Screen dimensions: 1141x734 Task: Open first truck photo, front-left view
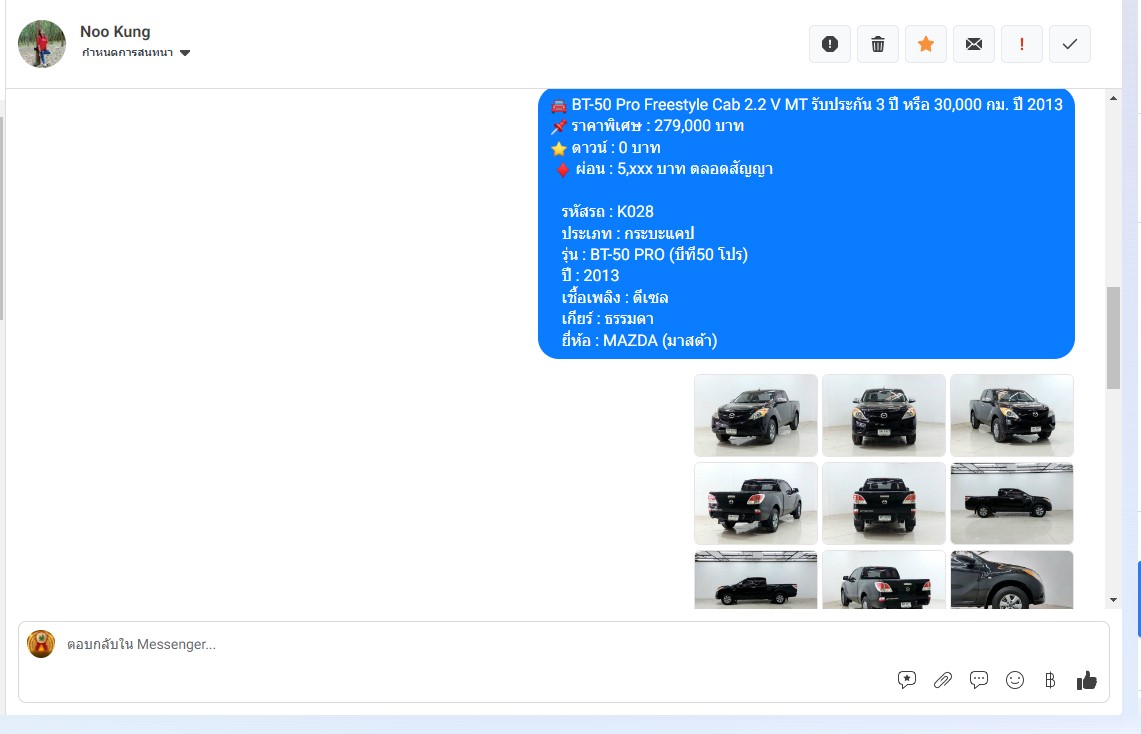point(756,415)
